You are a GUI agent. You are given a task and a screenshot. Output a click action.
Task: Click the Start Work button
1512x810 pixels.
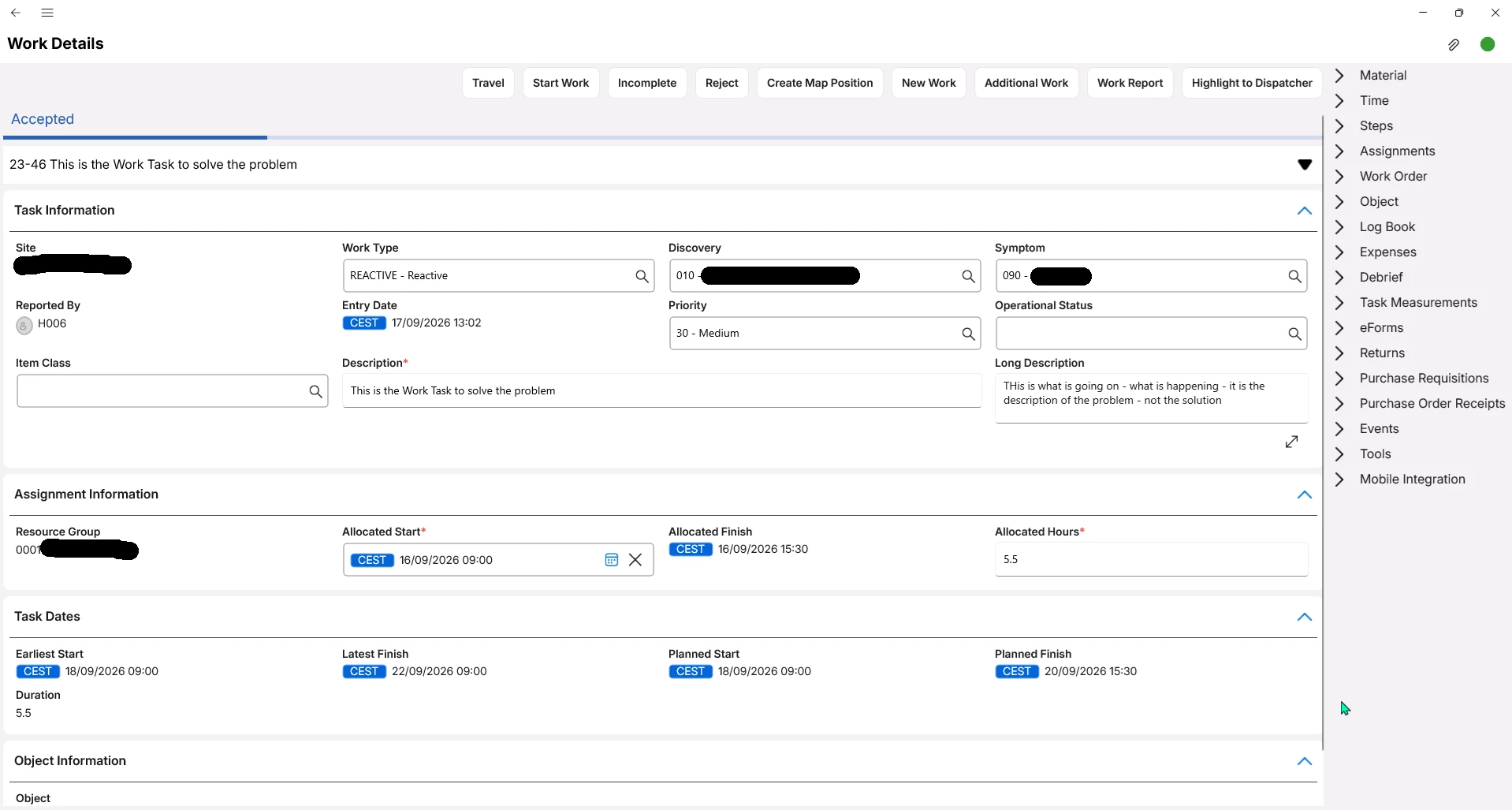pyautogui.click(x=560, y=83)
